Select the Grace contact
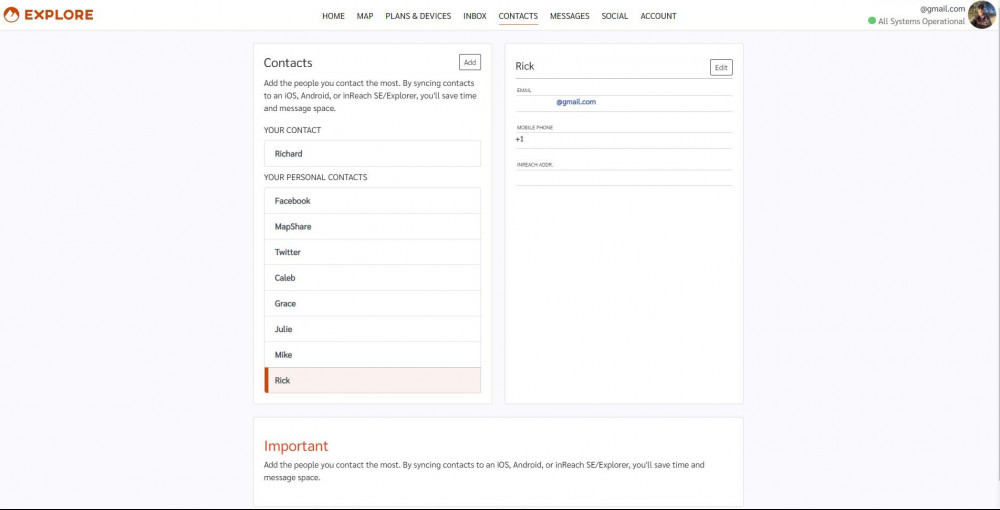Viewport: 1000px width, 510px height. 372,303
